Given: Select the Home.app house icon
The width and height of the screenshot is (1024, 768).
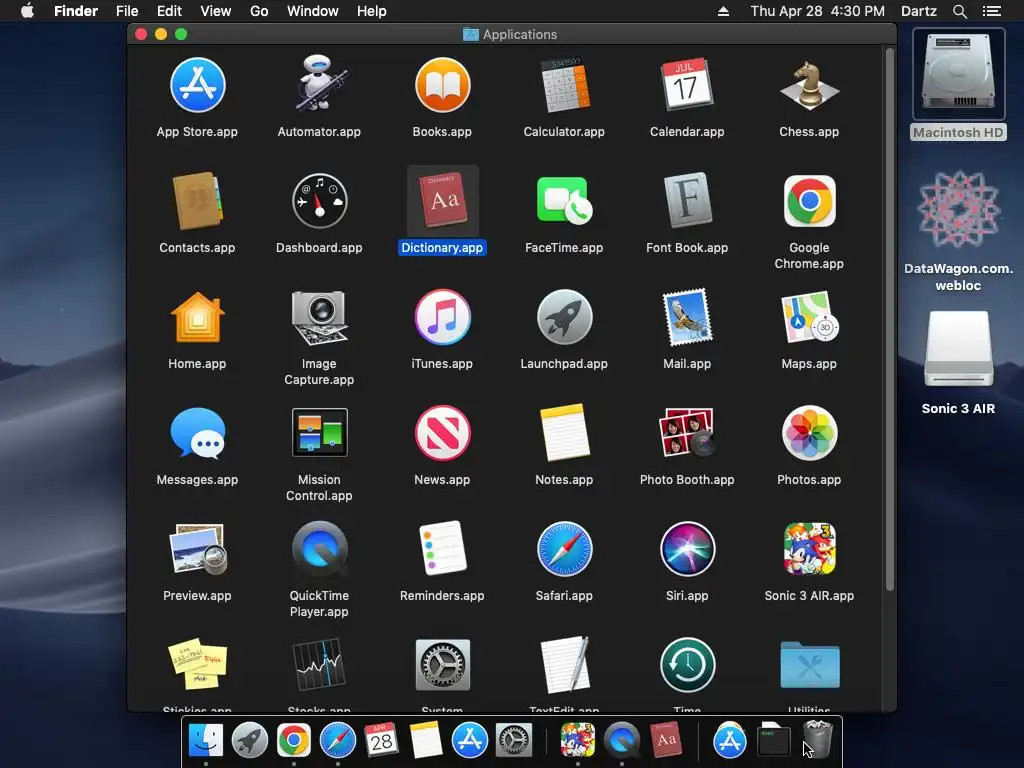Looking at the screenshot, I should tap(197, 317).
